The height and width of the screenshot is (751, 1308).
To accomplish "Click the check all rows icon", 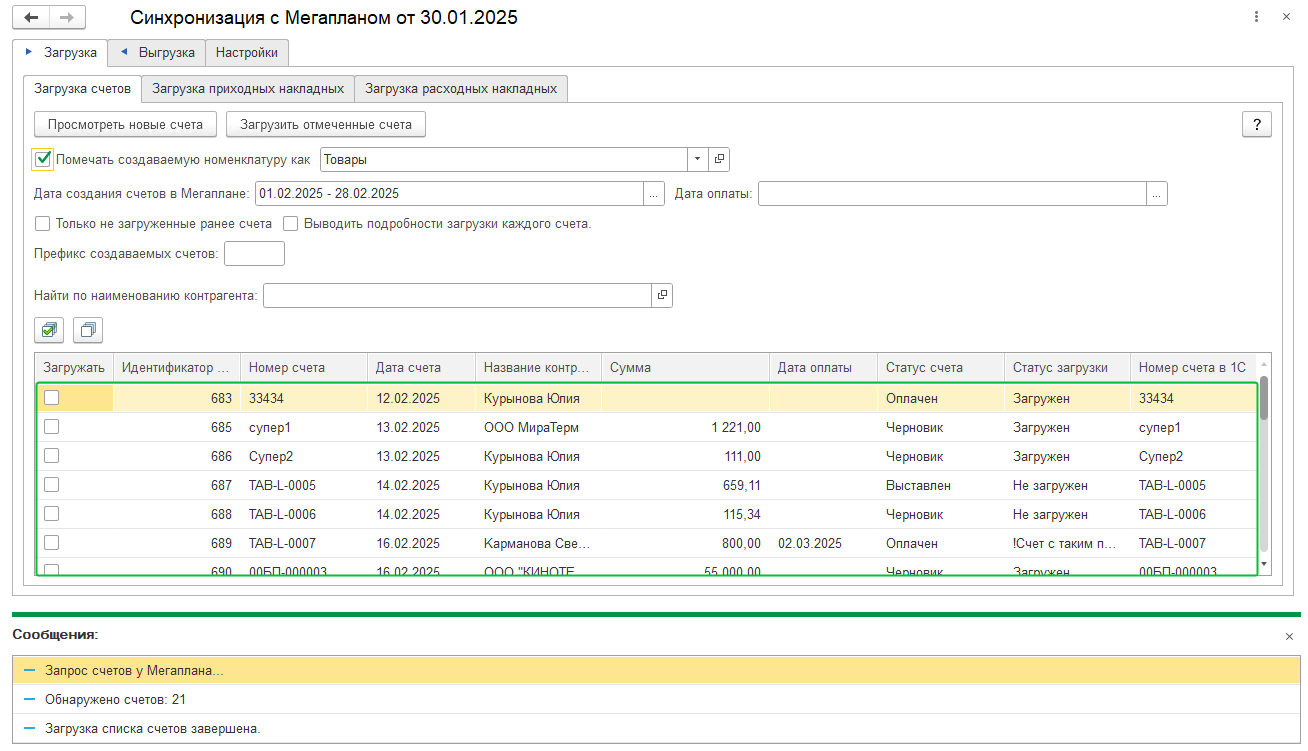I will pyautogui.click(x=49, y=329).
